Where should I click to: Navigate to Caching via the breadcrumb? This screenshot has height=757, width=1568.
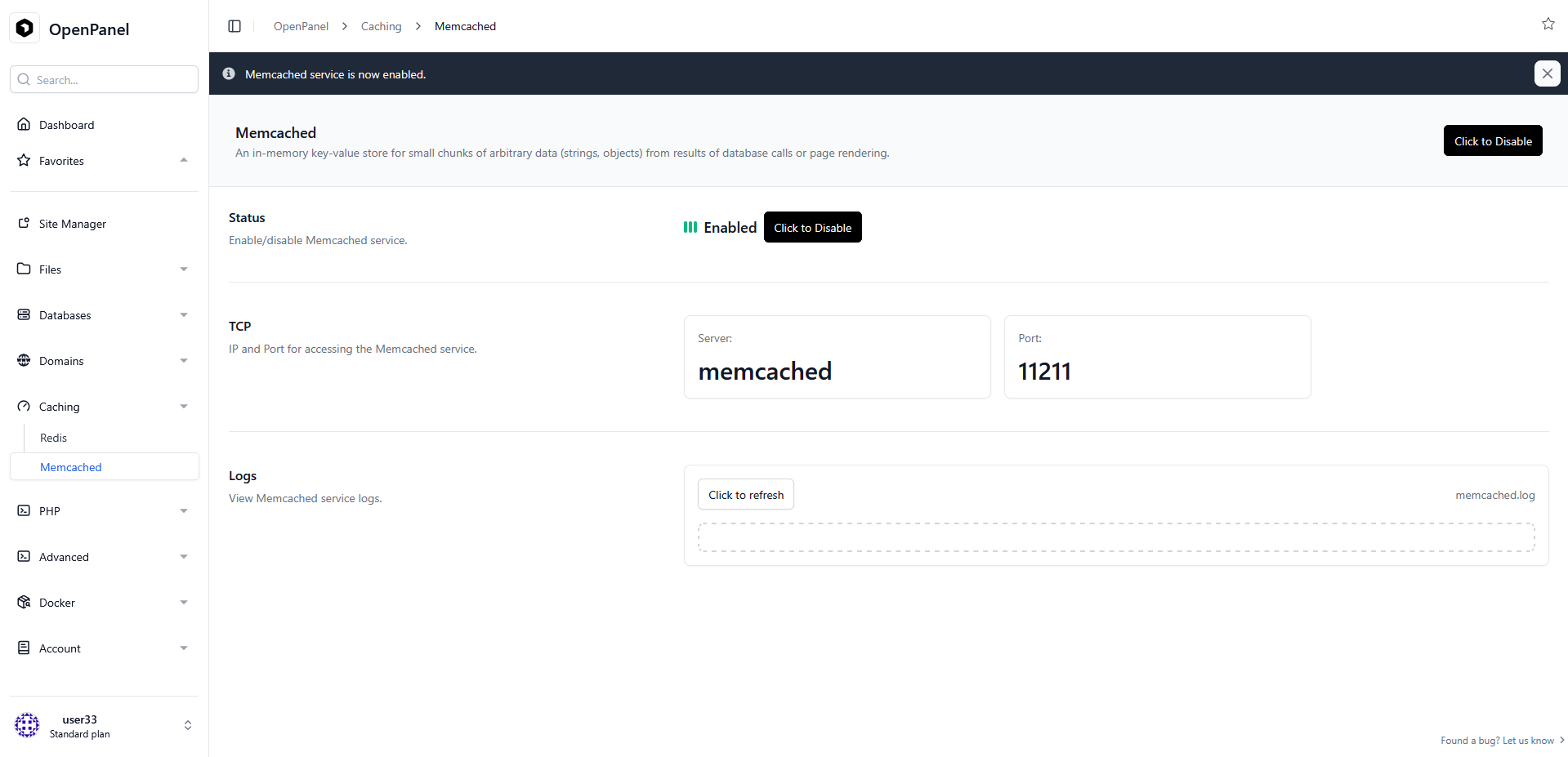click(x=381, y=25)
